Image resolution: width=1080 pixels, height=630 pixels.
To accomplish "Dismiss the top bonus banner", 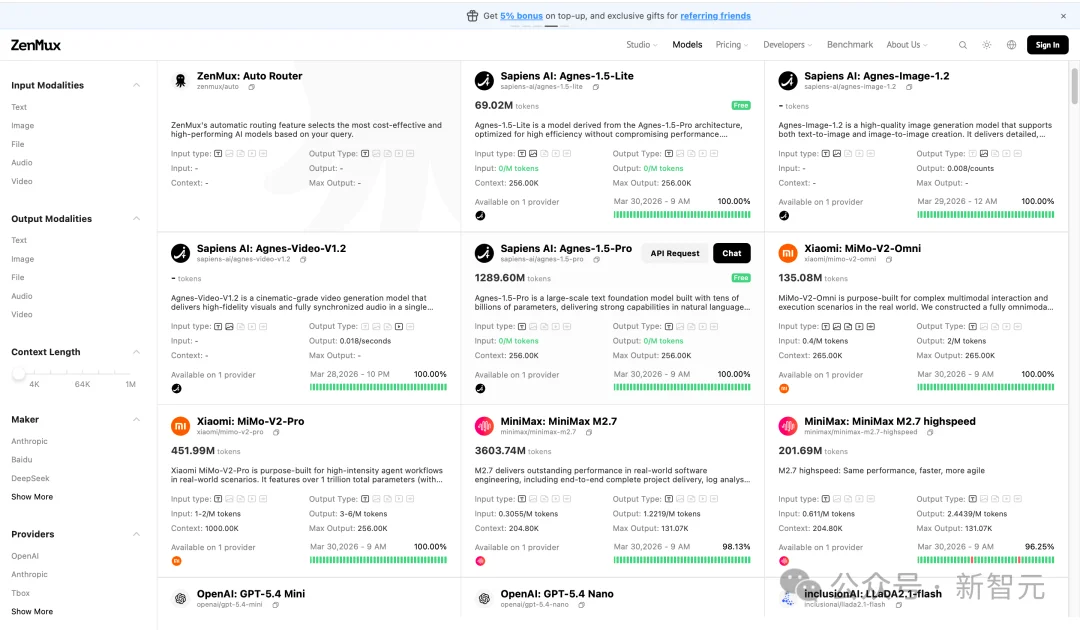I will pos(1063,16).
